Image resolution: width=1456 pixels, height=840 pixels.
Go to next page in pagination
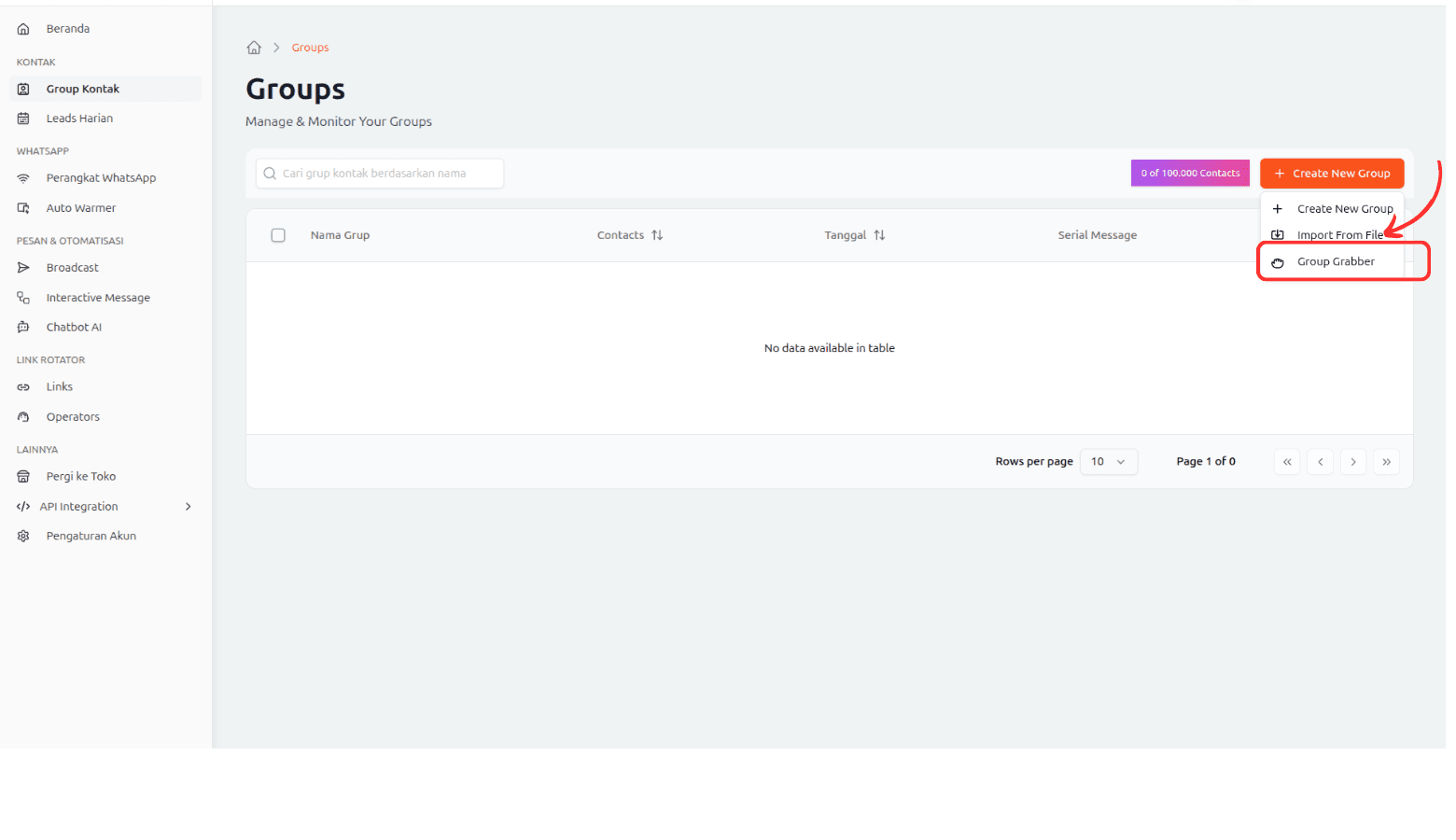point(1353,462)
